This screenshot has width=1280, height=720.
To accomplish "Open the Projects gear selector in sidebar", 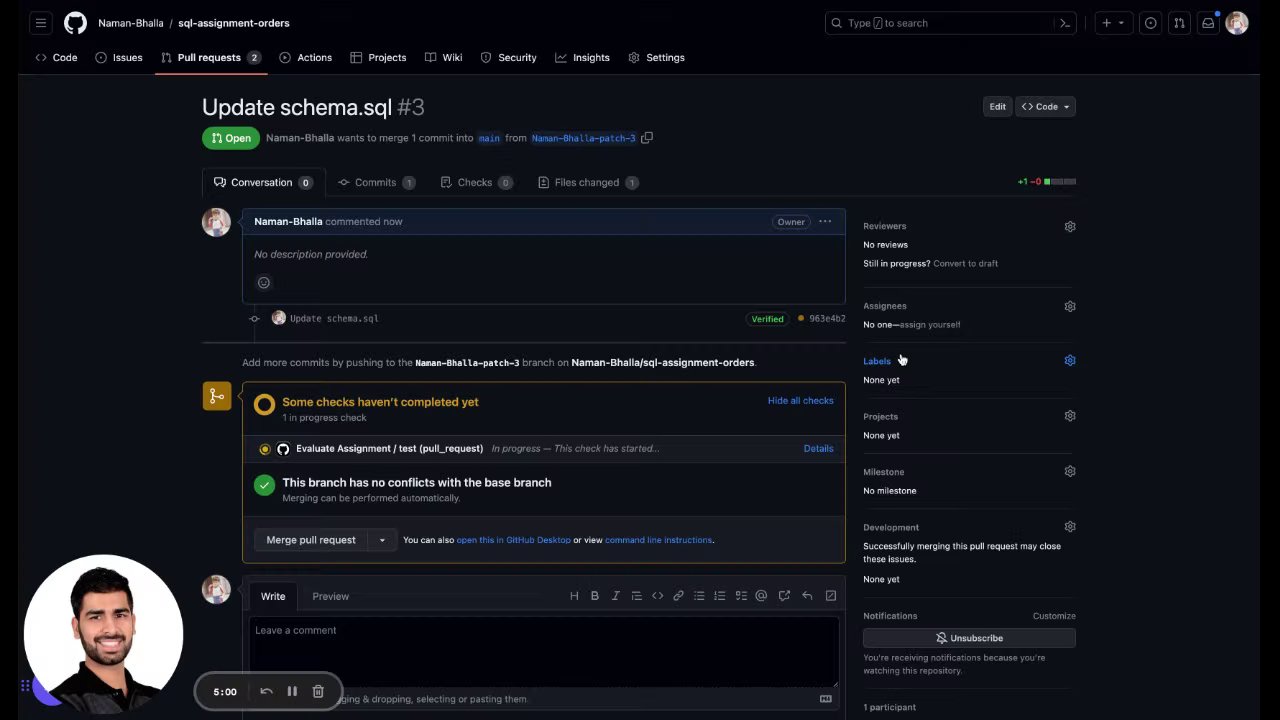I will click(x=1070, y=416).
